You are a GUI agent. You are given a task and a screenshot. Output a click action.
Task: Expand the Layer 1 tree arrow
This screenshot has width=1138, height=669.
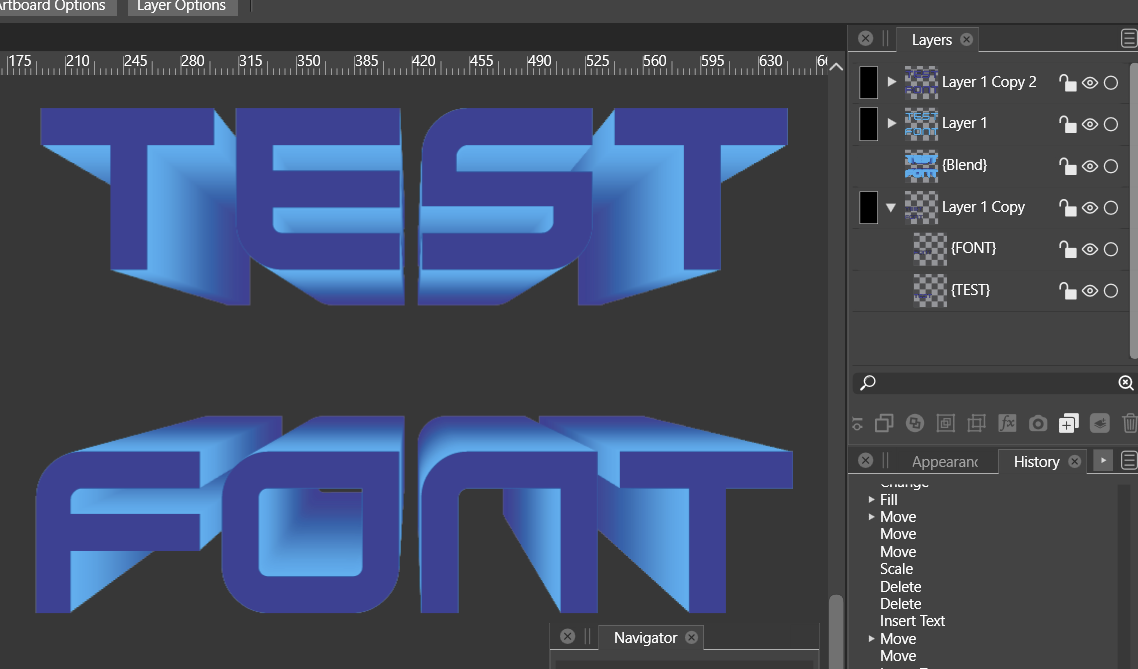(892, 123)
